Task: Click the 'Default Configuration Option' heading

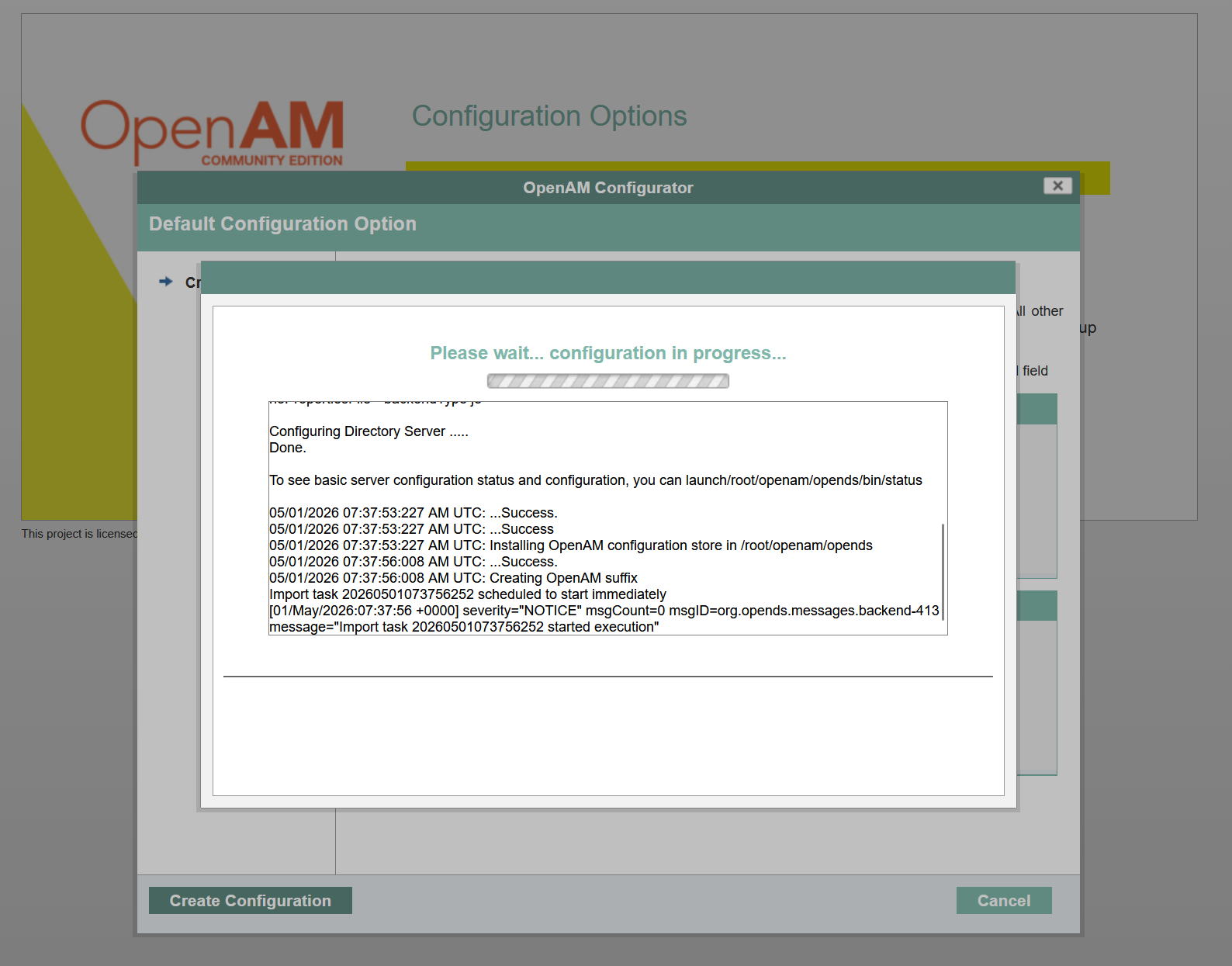Action: coord(282,223)
